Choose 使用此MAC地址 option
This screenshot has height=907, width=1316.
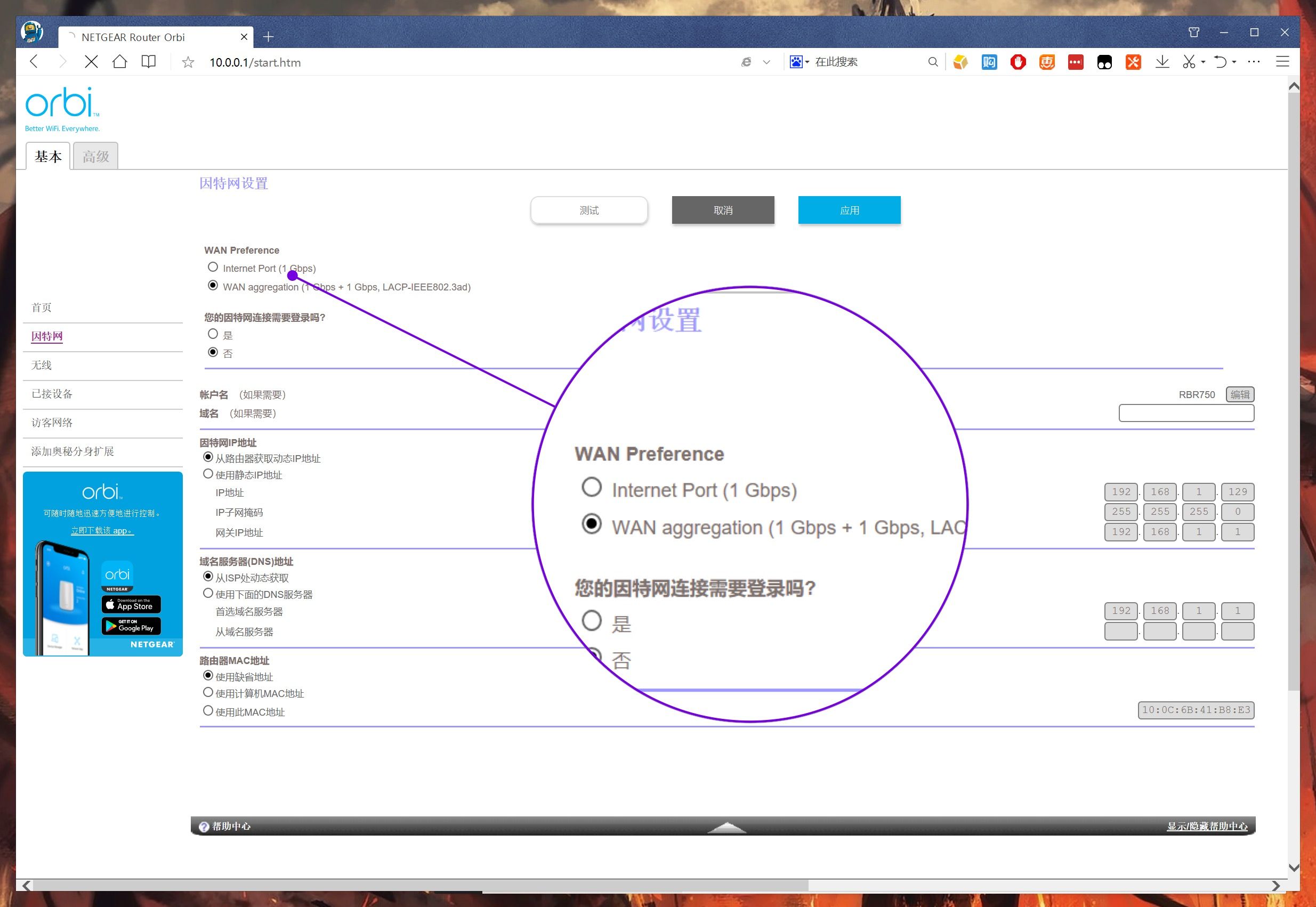click(208, 711)
